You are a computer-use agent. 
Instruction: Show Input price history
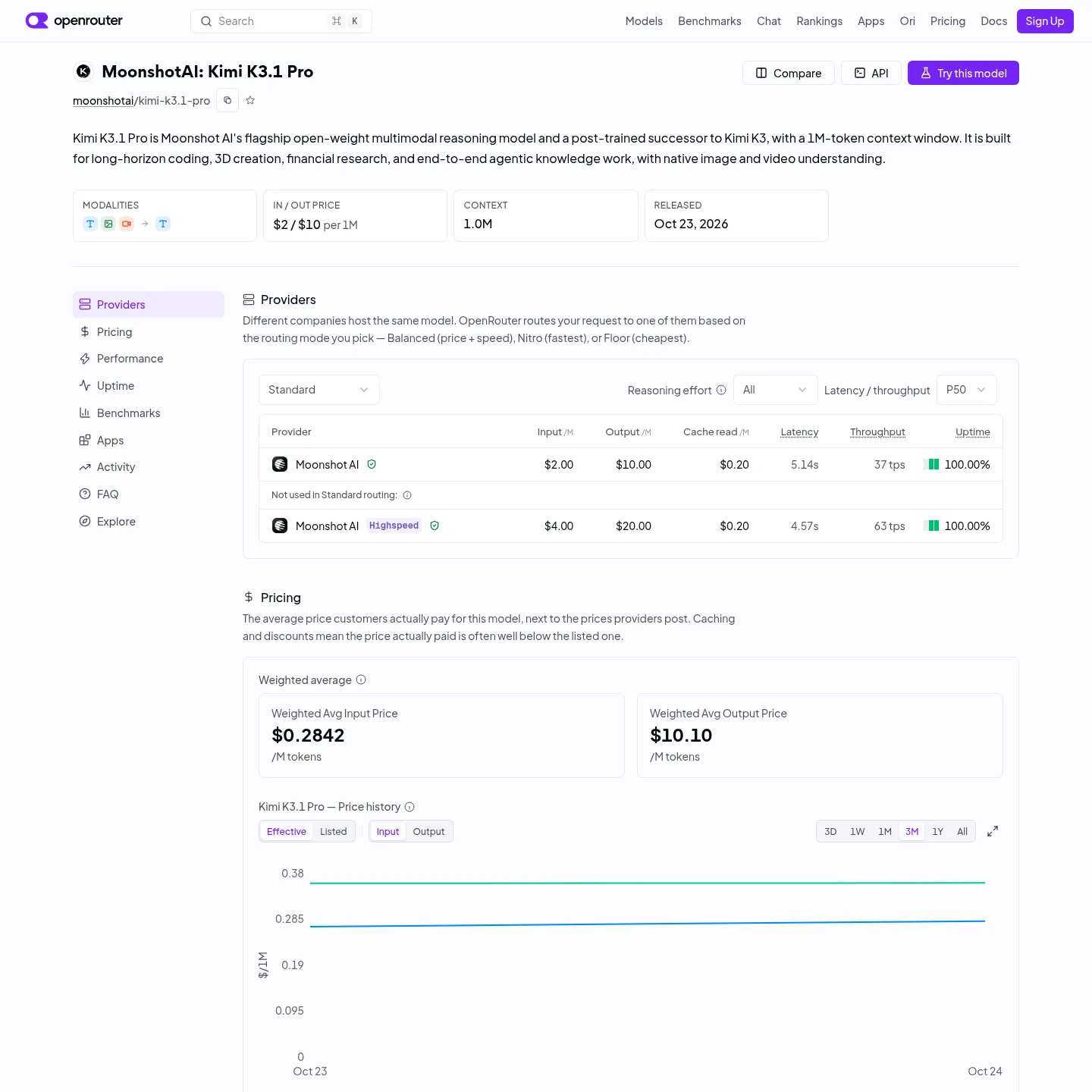(x=388, y=831)
